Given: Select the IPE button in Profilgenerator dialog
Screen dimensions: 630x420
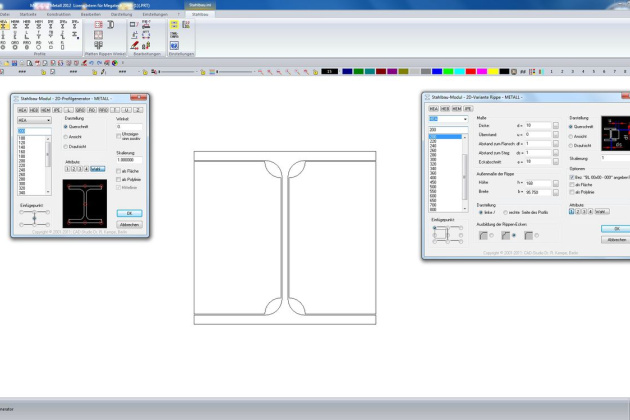Looking at the screenshot, I should click(56, 110).
